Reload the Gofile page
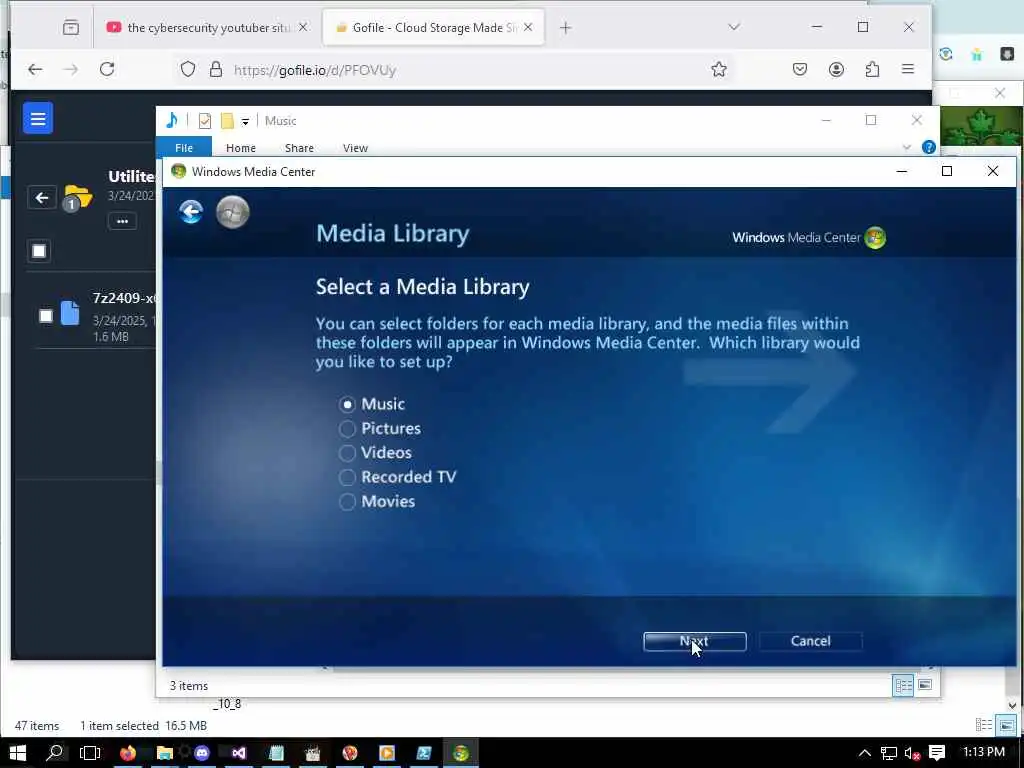Image resolution: width=1024 pixels, height=768 pixels. click(107, 69)
